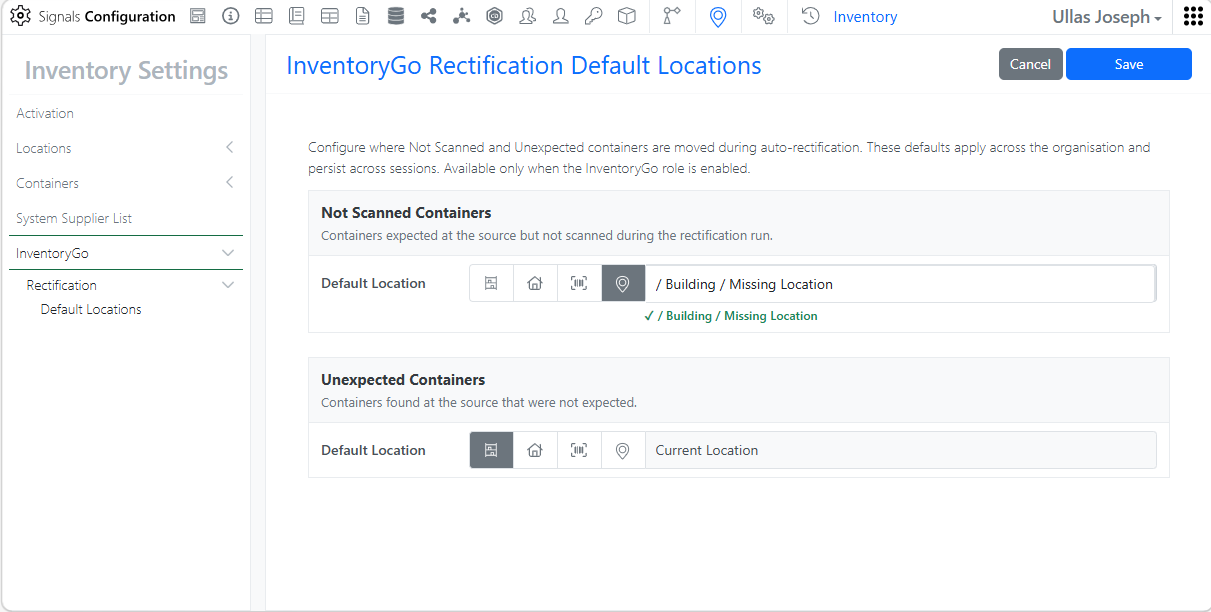
Task: Open the double gears settings icon
Action: [764, 16]
